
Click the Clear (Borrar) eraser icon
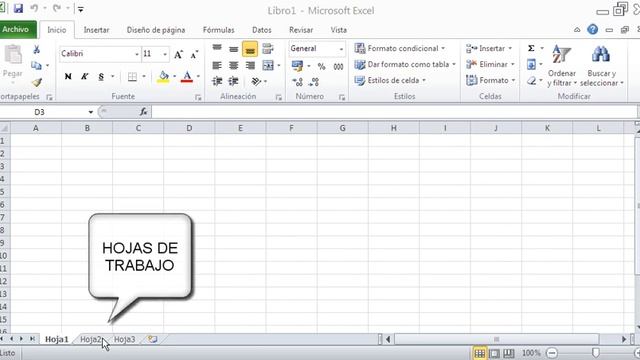click(531, 80)
